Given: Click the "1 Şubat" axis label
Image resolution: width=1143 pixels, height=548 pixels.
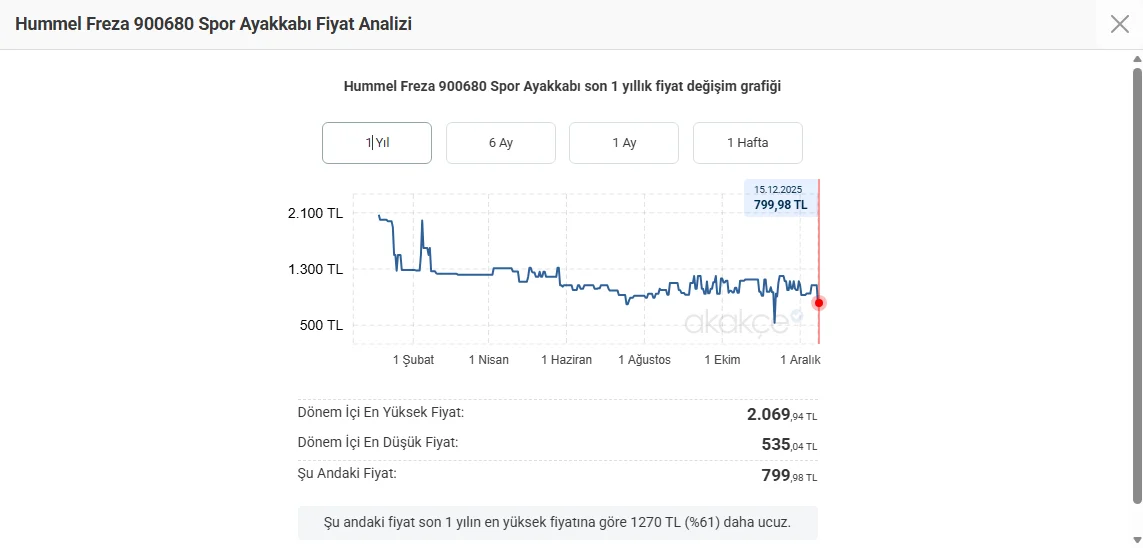Looking at the screenshot, I should tap(413, 360).
